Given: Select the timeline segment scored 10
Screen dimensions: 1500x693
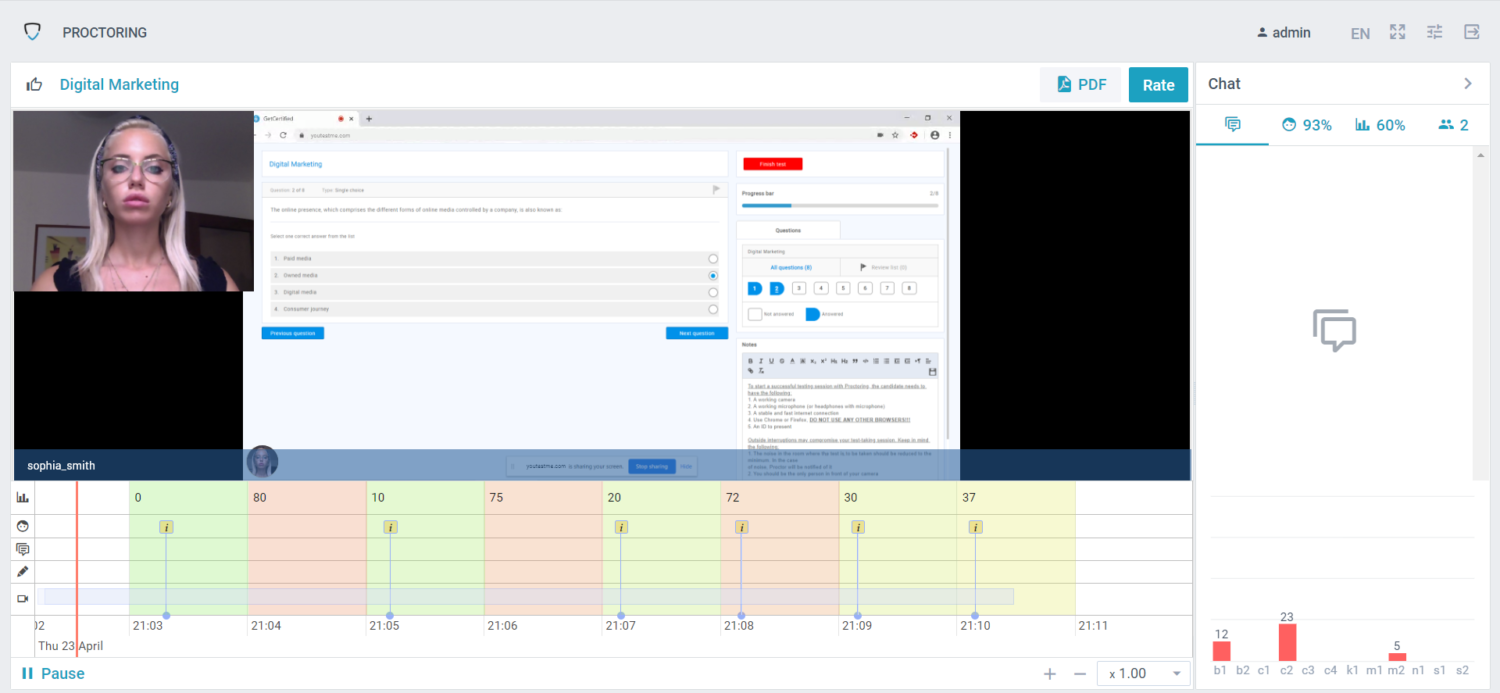Looking at the screenshot, I should [425, 548].
